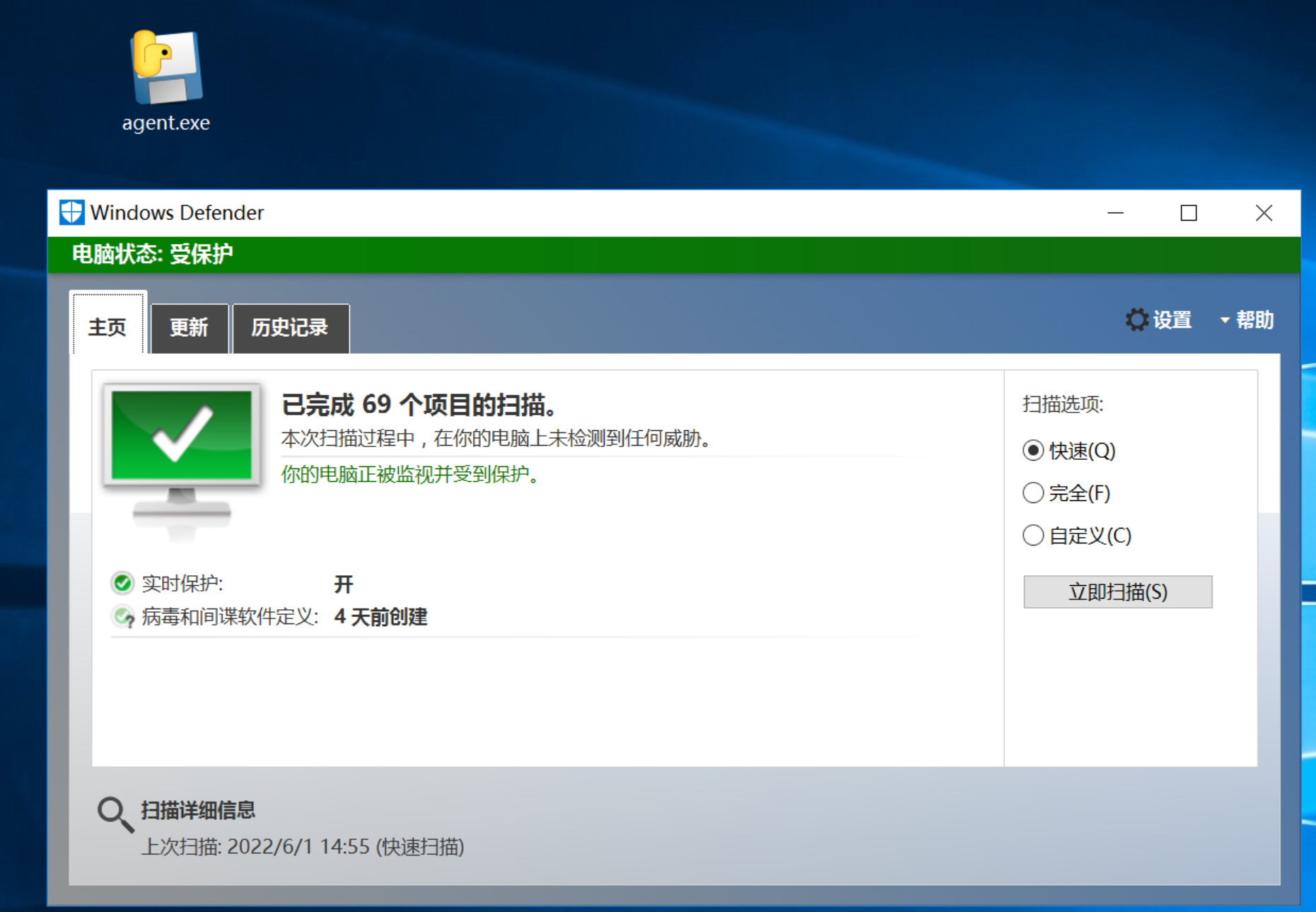Select the 自定义(C) custom scan option

coord(1077,536)
